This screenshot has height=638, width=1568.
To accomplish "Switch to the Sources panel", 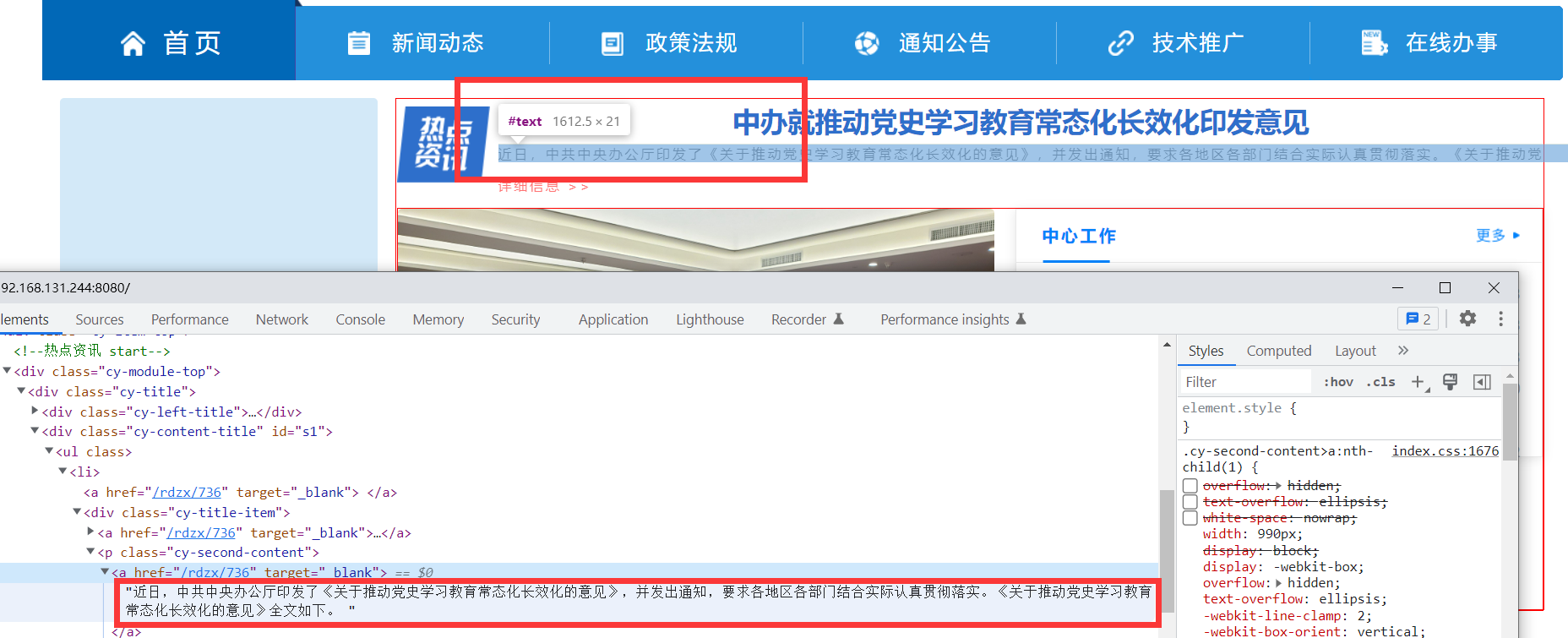I will coord(100,319).
